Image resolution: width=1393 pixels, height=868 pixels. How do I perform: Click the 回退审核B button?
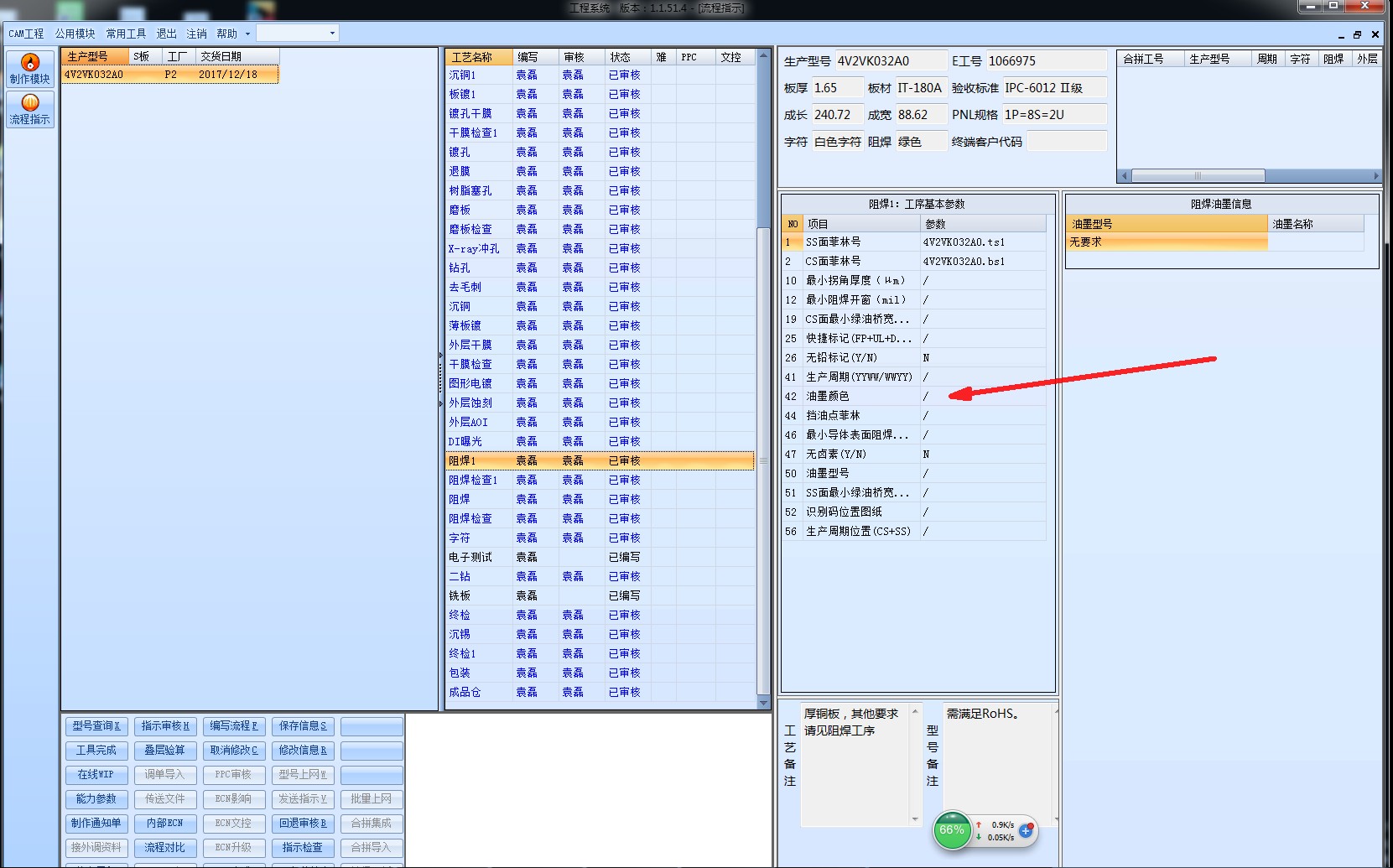point(303,824)
